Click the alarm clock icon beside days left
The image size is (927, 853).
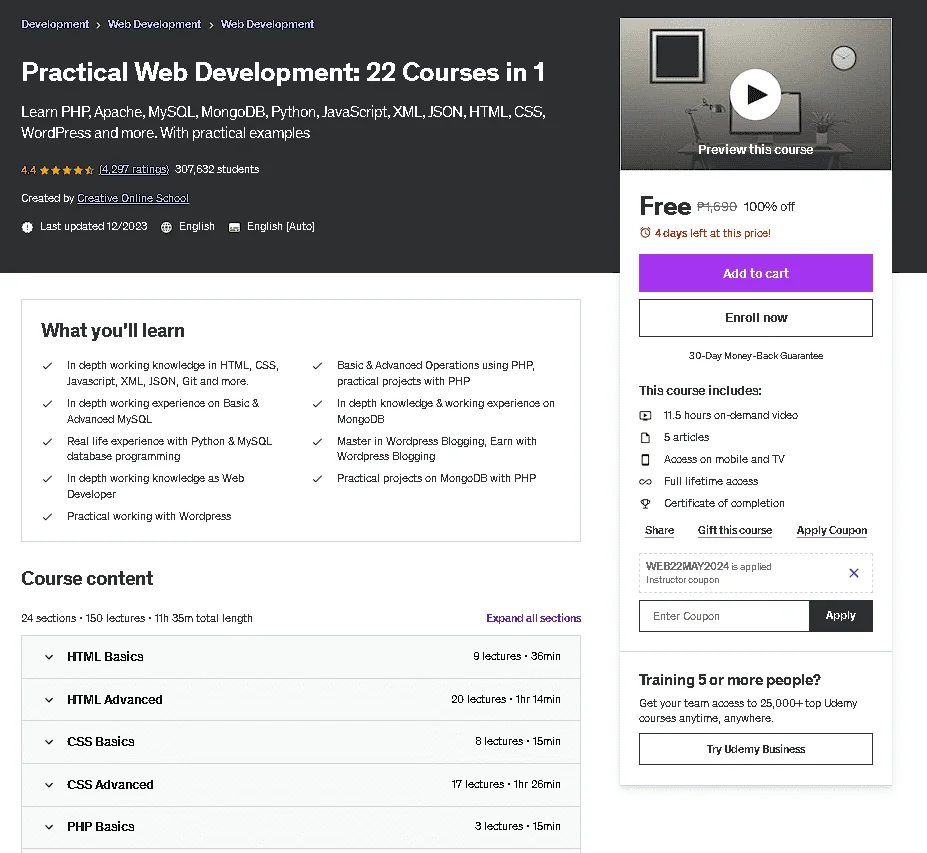pyautogui.click(x=645, y=233)
